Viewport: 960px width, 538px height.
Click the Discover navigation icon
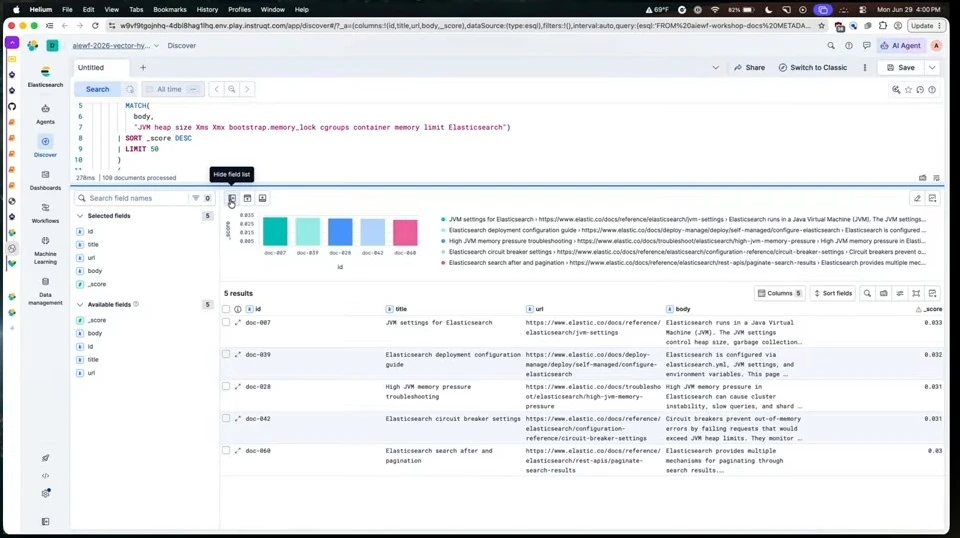[45, 141]
